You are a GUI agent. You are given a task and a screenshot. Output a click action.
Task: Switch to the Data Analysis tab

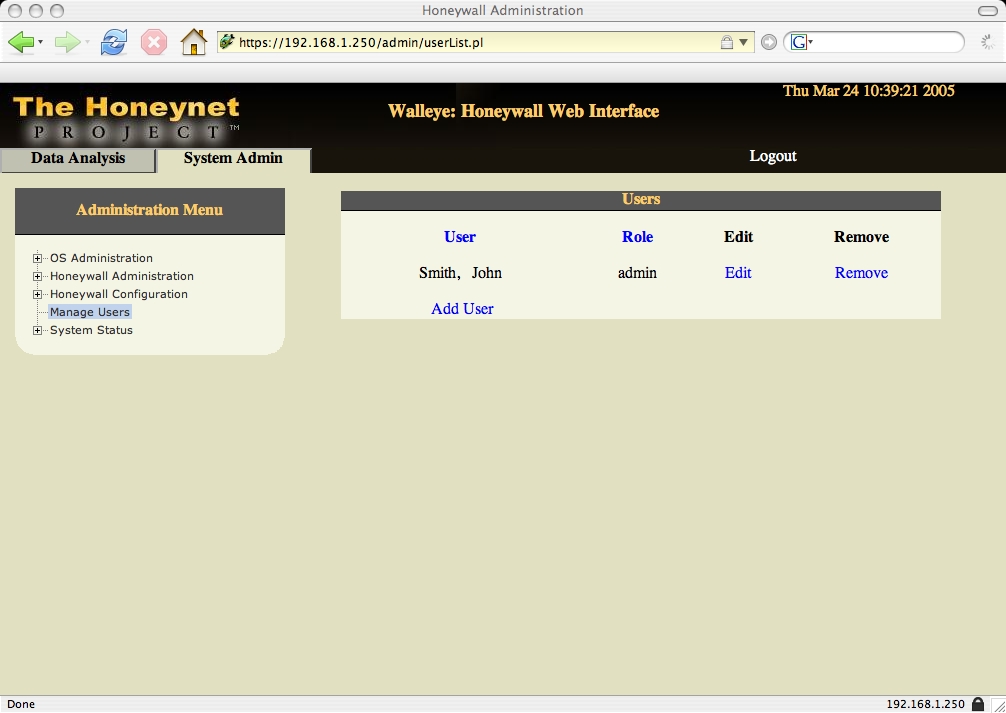tap(78, 159)
